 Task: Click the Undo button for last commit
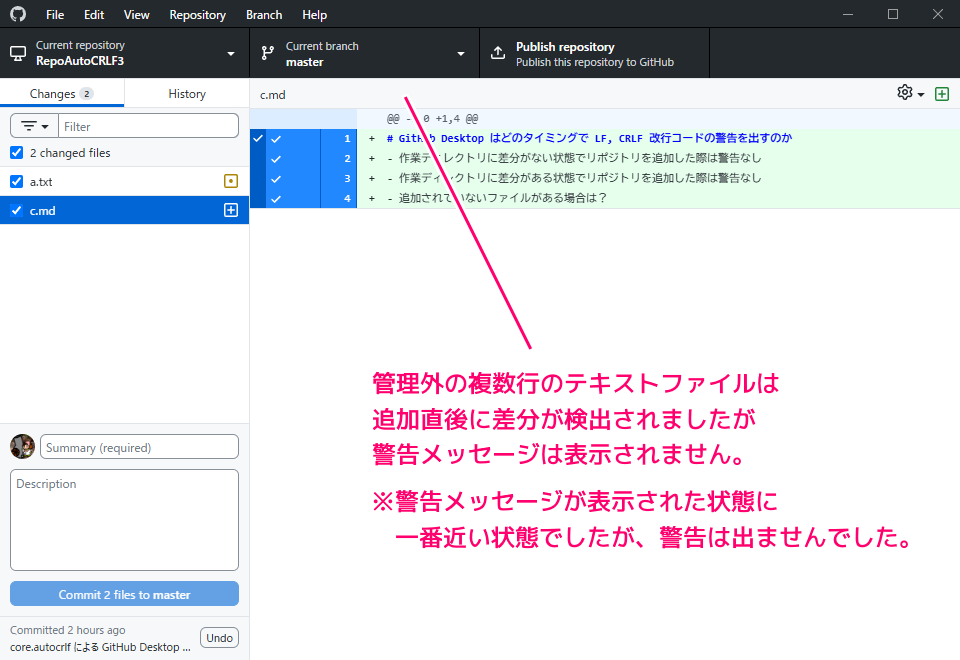point(219,638)
